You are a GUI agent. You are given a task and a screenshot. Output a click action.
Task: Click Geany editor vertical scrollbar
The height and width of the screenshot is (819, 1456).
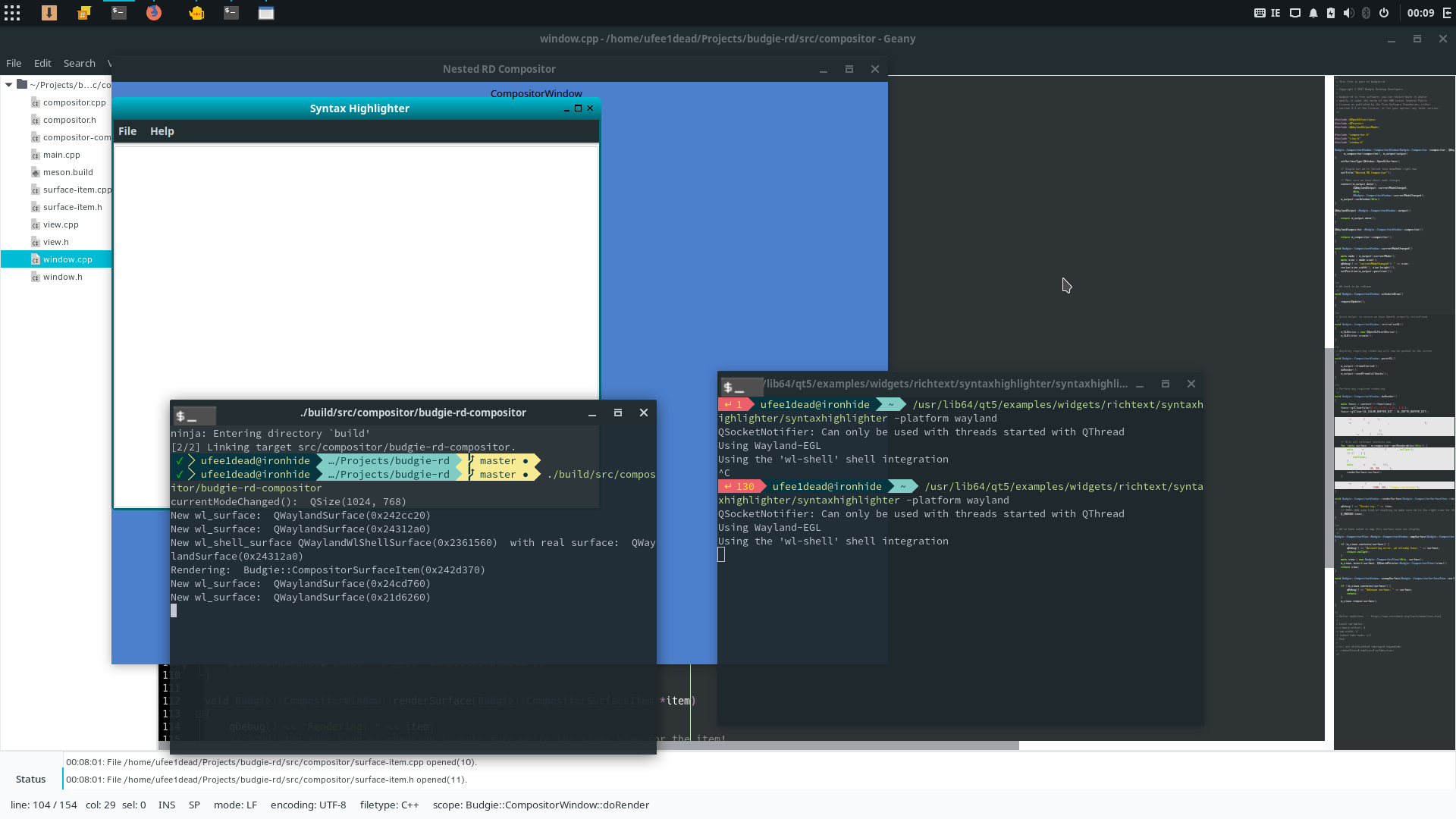[x=1329, y=458]
